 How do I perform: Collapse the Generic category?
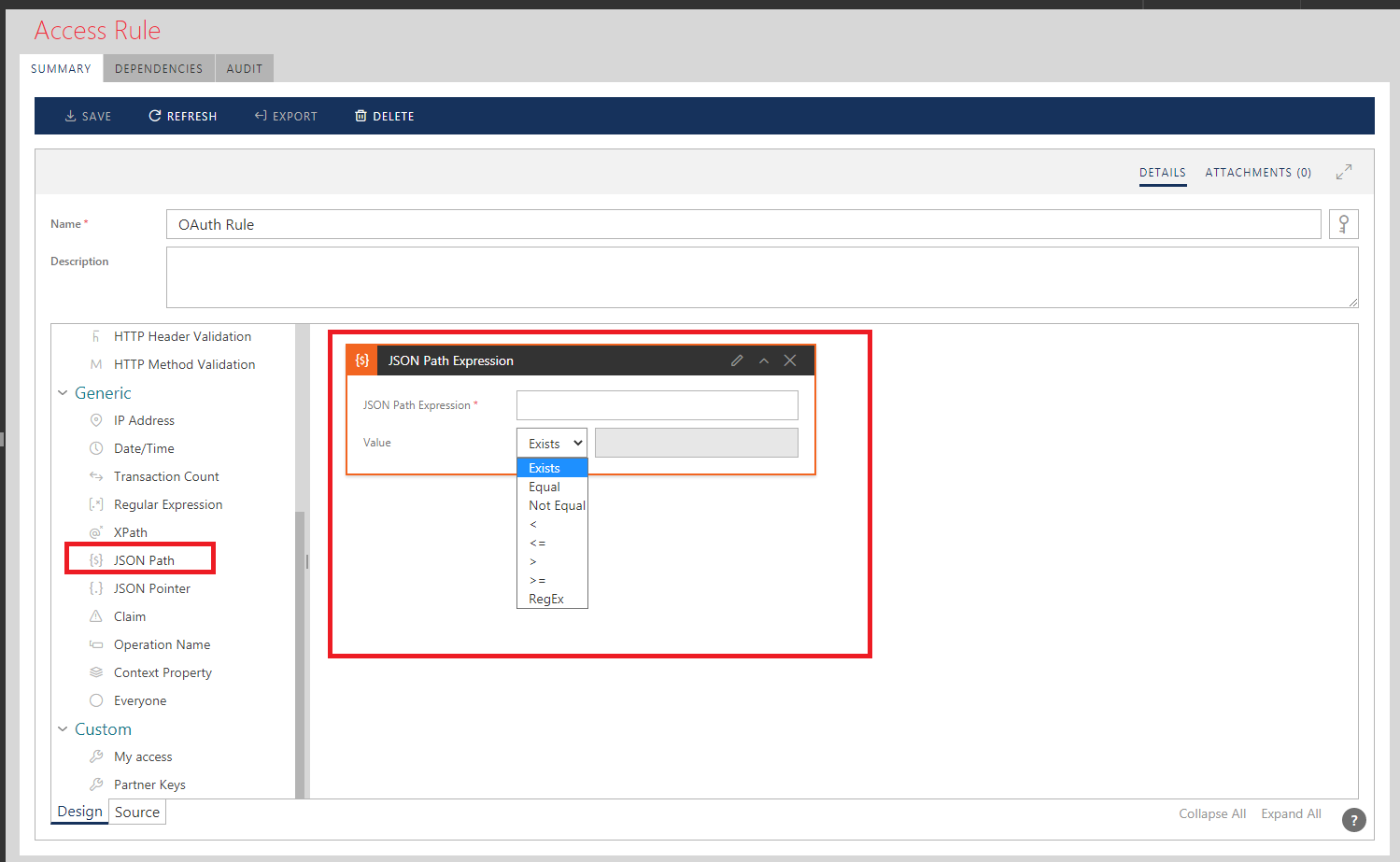64,393
